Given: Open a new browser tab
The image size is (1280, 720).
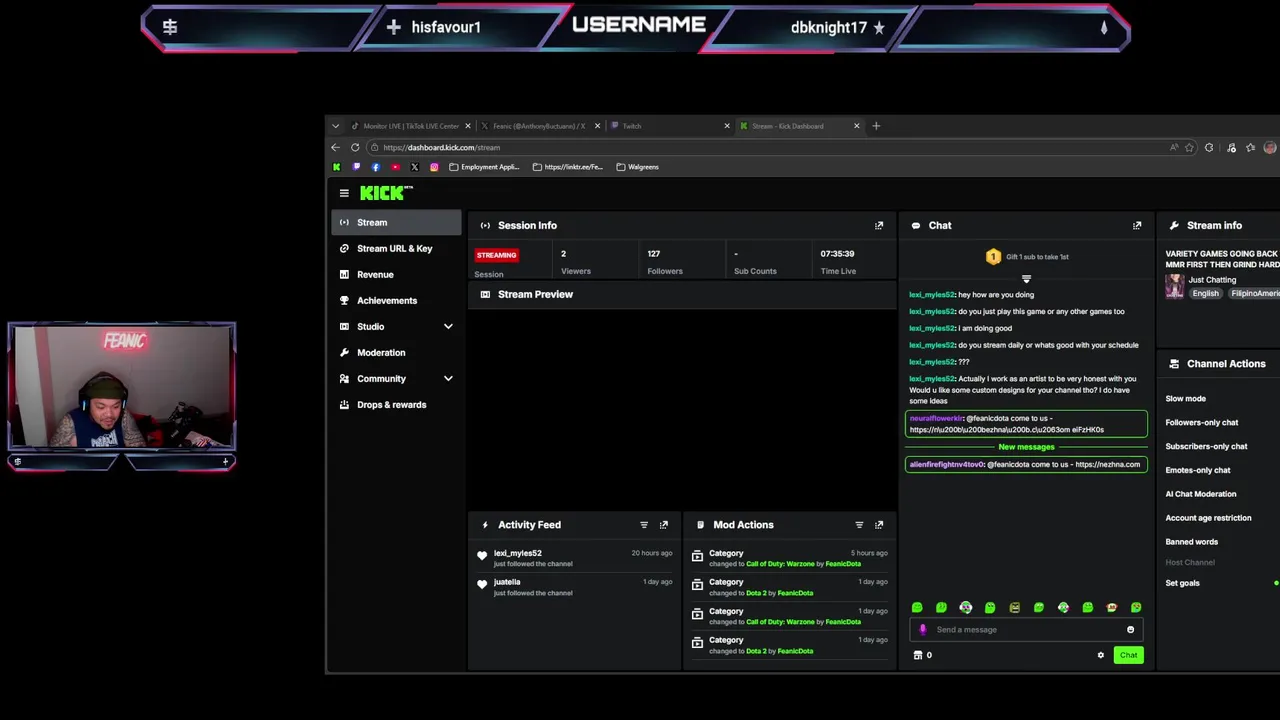Looking at the screenshot, I should click(876, 126).
